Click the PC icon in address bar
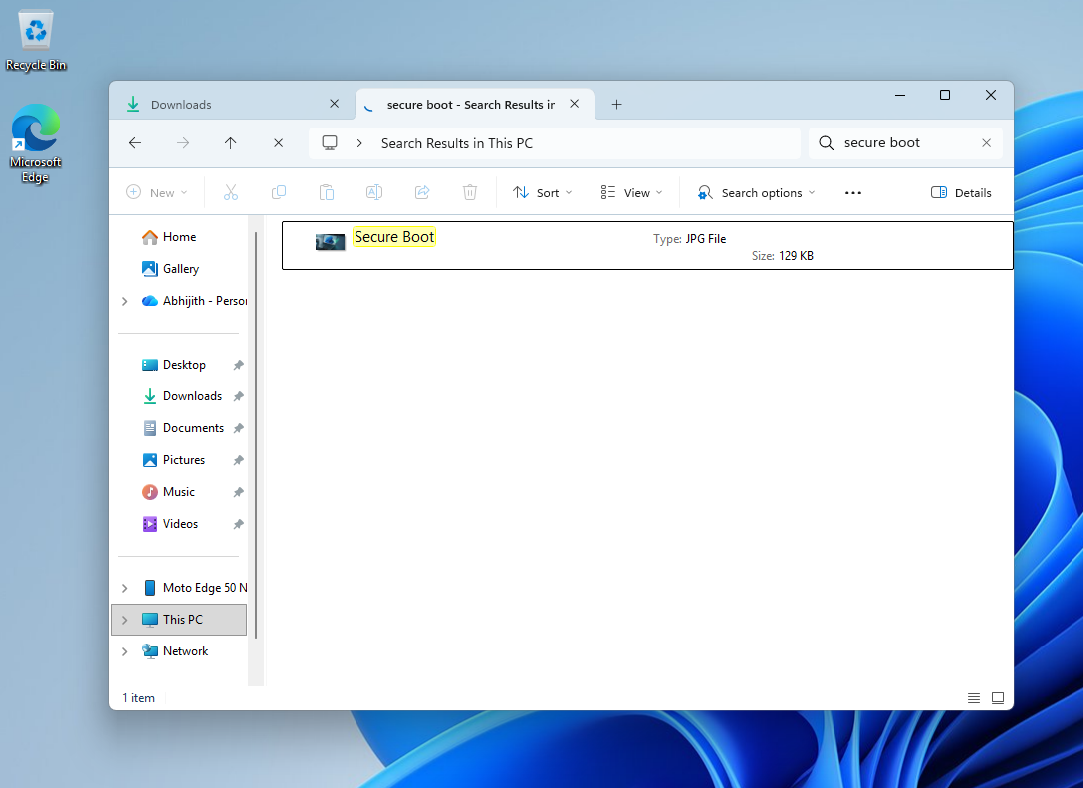Image resolution: width=1083 pixels, height=788 pixels. [x=330, y=143]
